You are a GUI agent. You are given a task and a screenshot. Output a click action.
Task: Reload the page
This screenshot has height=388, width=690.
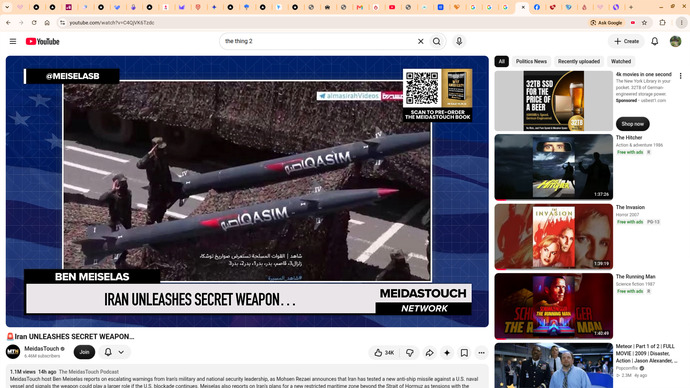click(x=34, y=22)
